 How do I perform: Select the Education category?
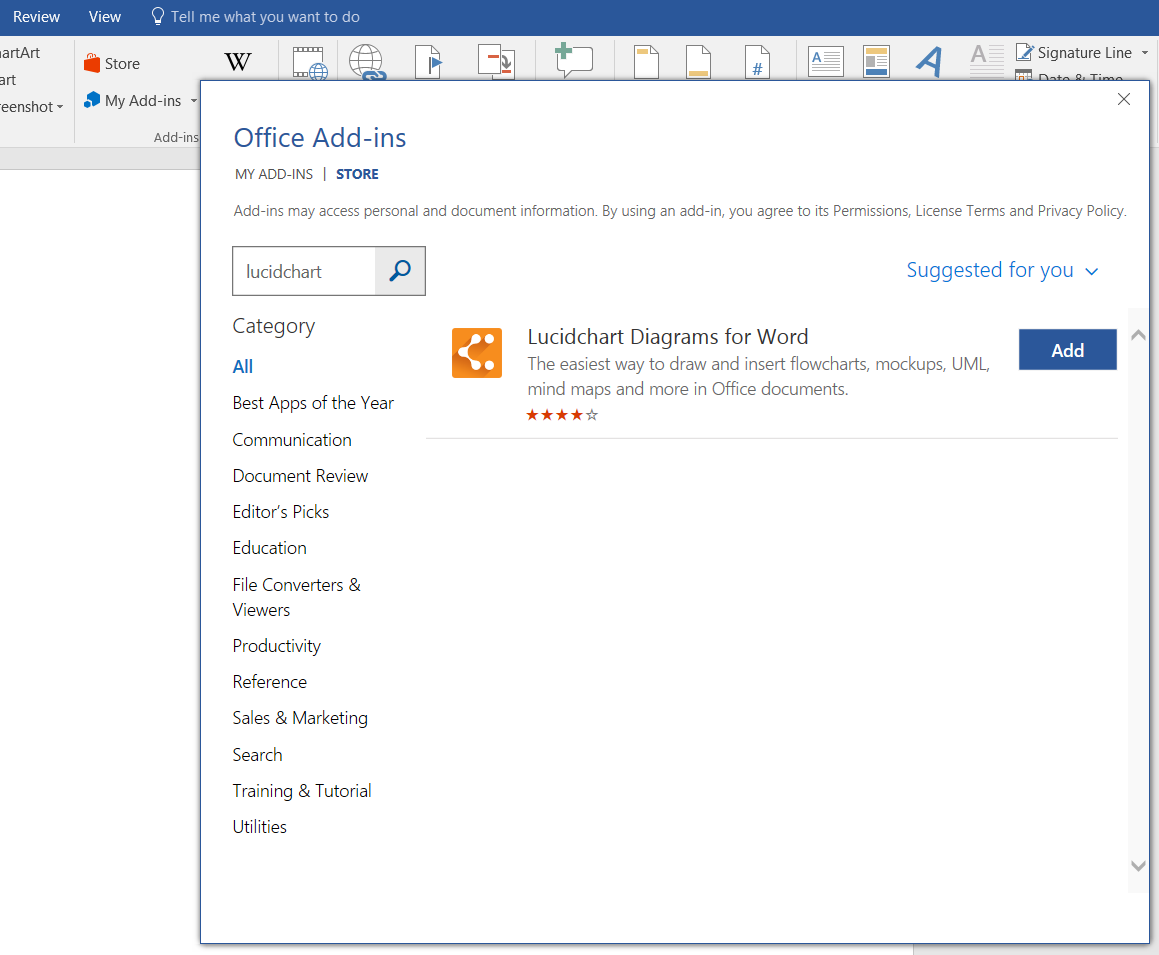click(x=269, y=548)
